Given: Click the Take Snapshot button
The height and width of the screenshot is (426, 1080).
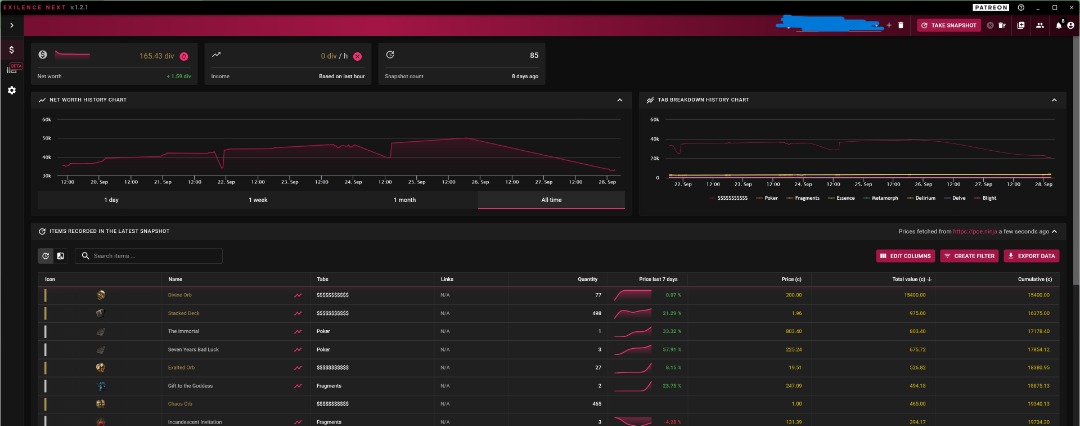Looking at the screenshot, I should [x=949, y=25].
